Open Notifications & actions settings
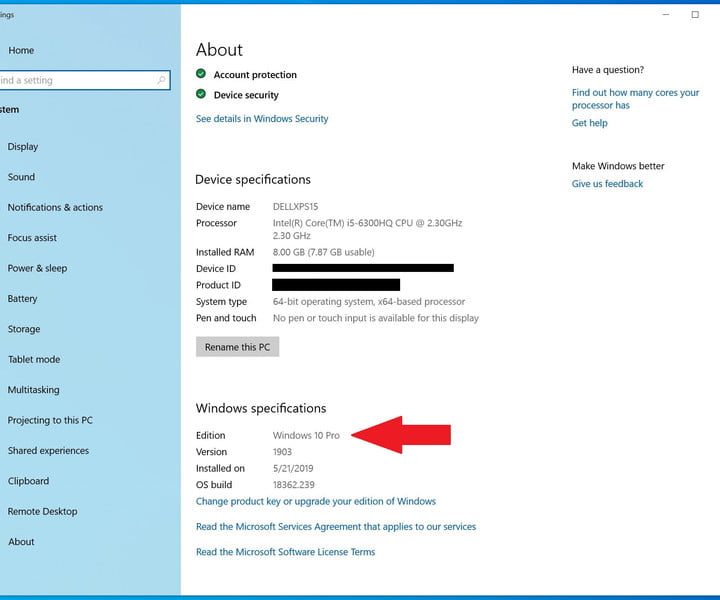This screenshot has width=720, height=600. pos(55,207)
